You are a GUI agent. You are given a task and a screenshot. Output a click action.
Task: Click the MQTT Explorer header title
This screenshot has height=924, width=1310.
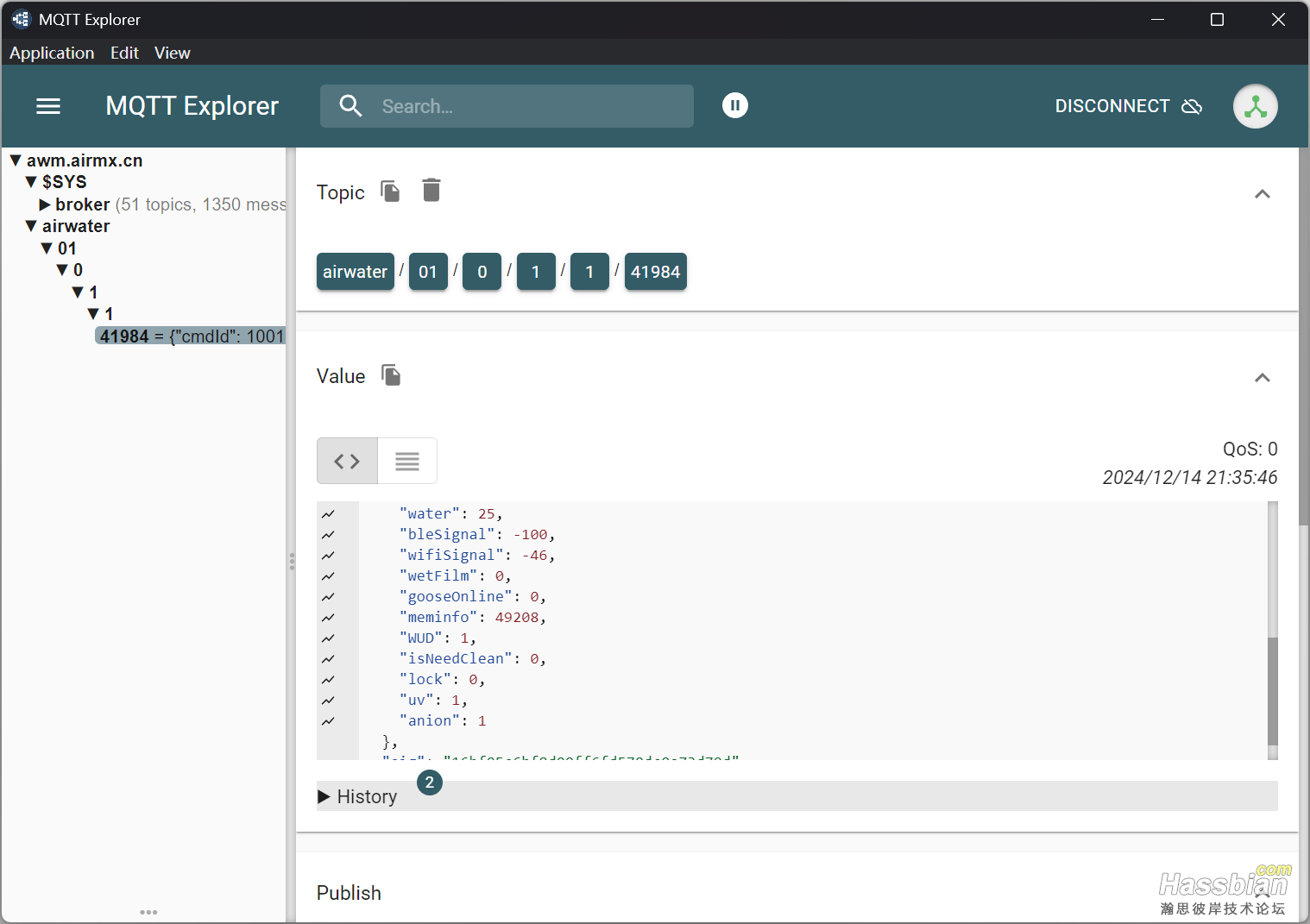192,106
